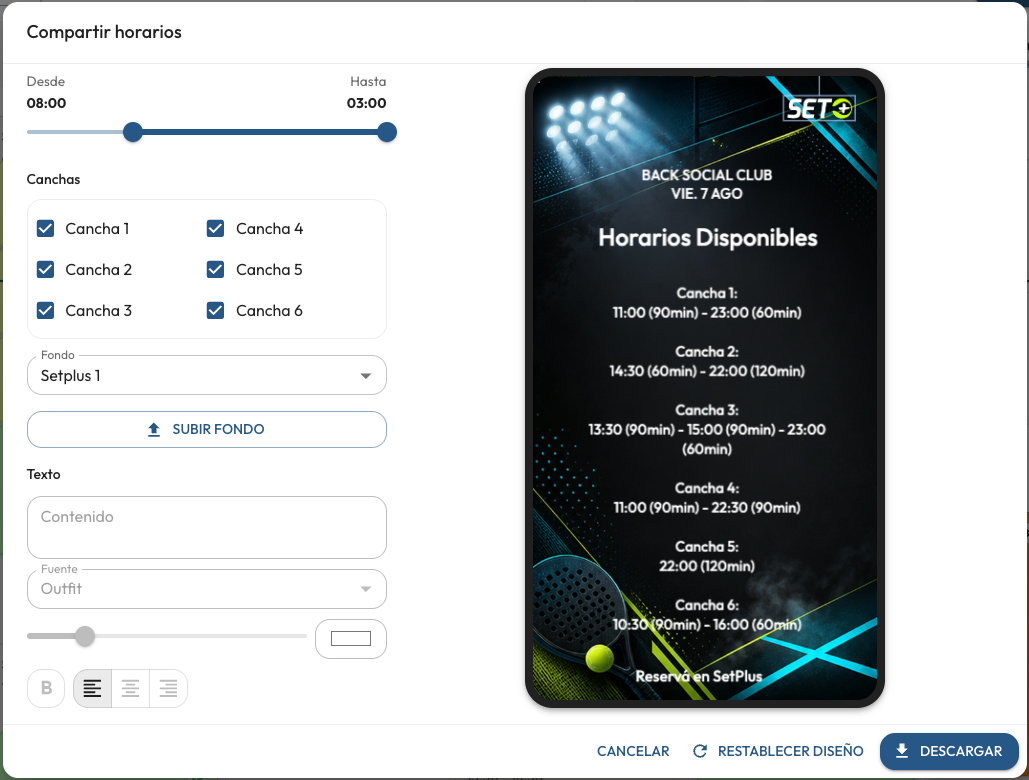Click the 'Horarios Disponibles' heading in the preview
Image resolution: width=1029 pixels, height=780 pixels.
click(x=707, y=237)
